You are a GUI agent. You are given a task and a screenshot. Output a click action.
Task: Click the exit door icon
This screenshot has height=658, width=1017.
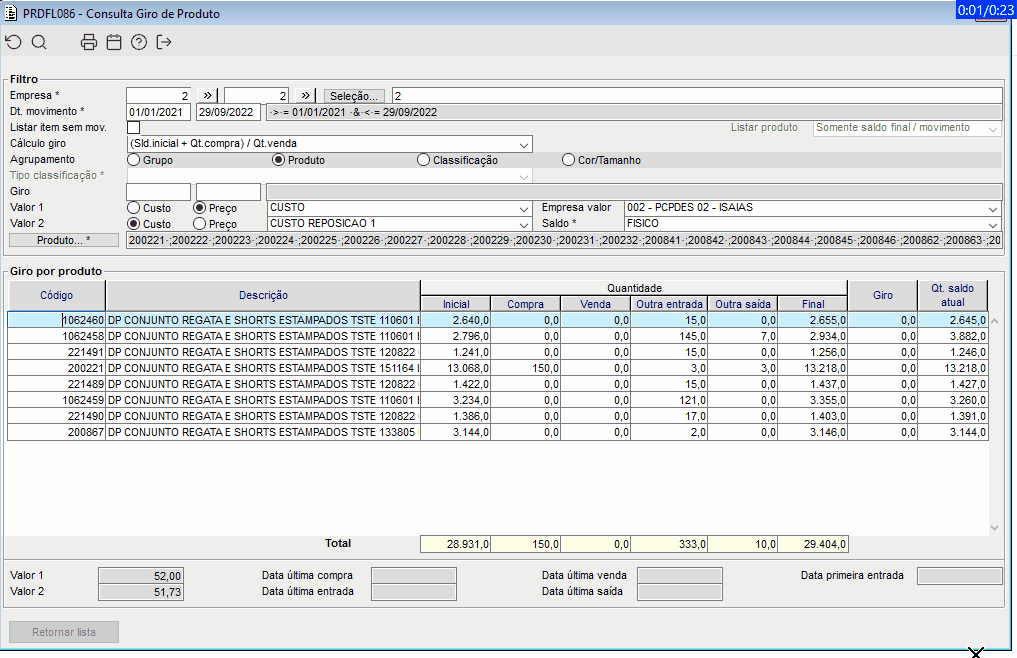pyautogui.click(x=164, y=42)
